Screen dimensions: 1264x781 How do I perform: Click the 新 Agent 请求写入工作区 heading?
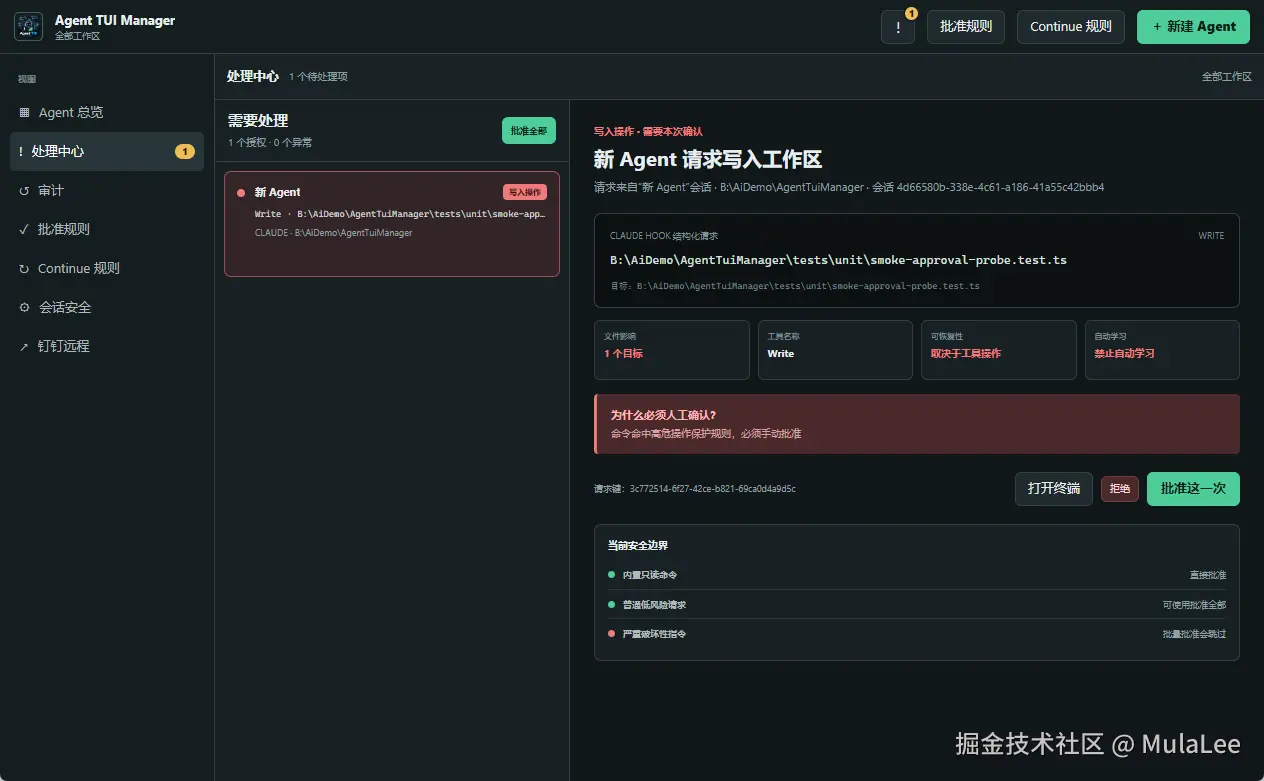point(708,160)
